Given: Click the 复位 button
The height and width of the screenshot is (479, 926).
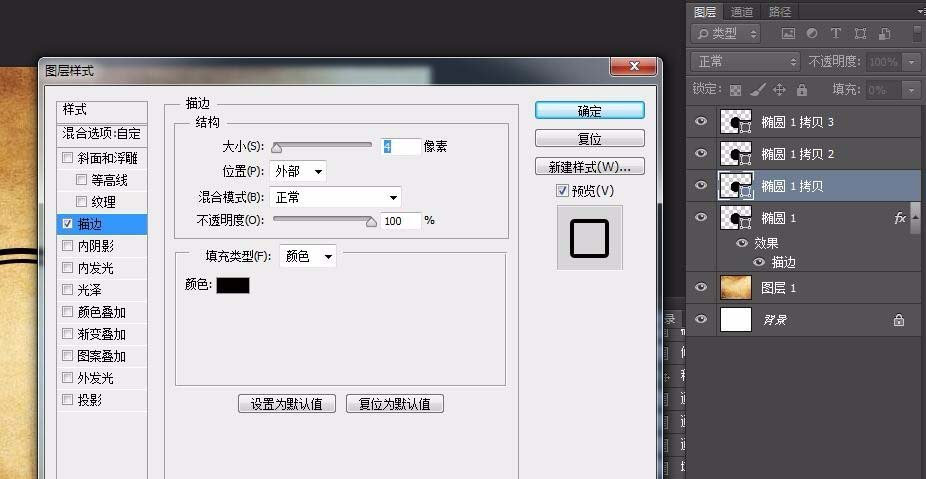Looking at the screenshot, I should coord(589,139).
